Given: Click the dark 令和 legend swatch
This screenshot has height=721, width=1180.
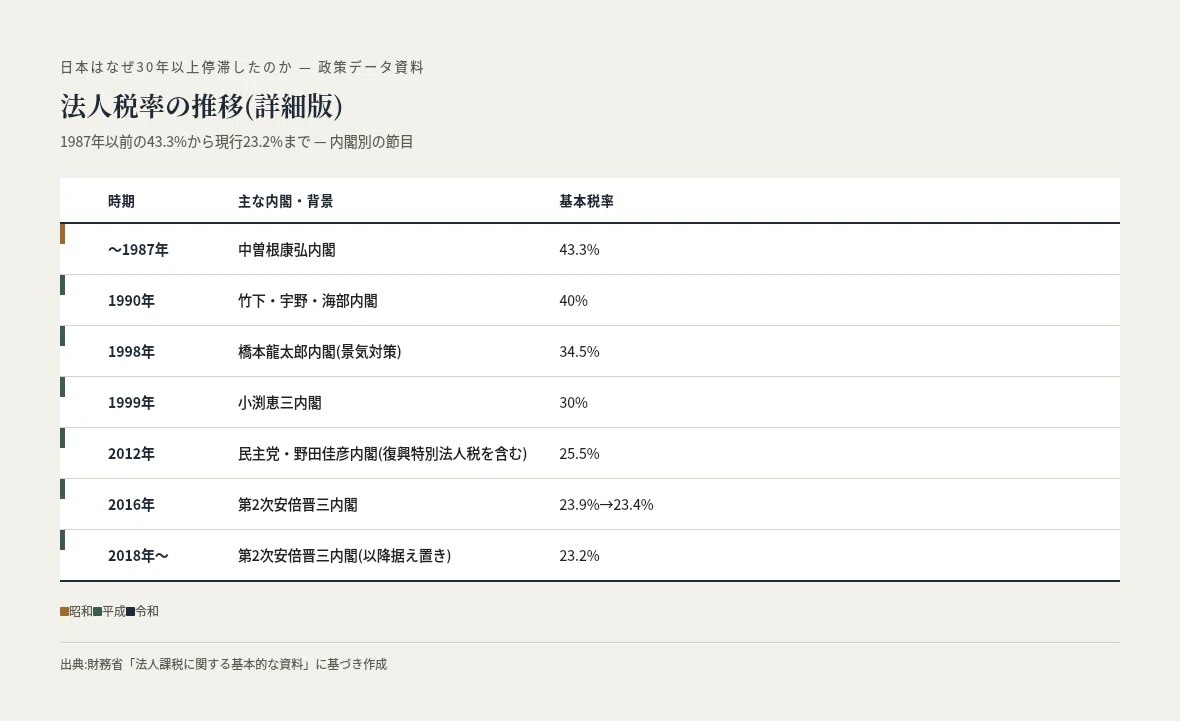Looking at the screenshot, I should tap(131, 612).
